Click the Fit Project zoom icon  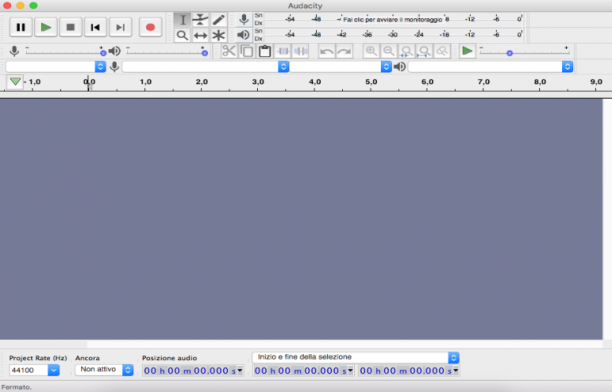pyautogui.click(x=424, y=51)
